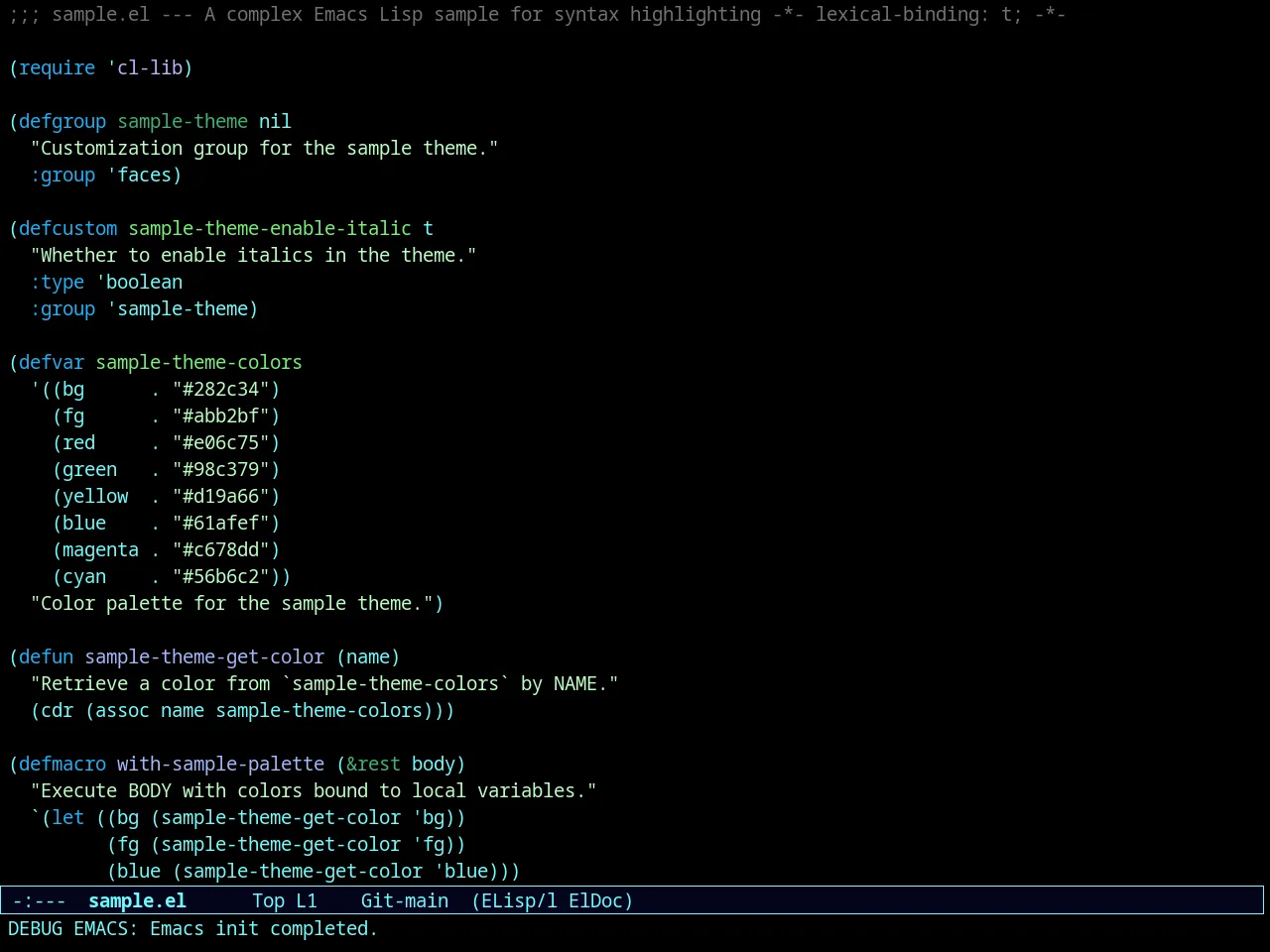Click 'with-sample-palette' macro name
The image size is (1270, 952).
tap(220, 764)
